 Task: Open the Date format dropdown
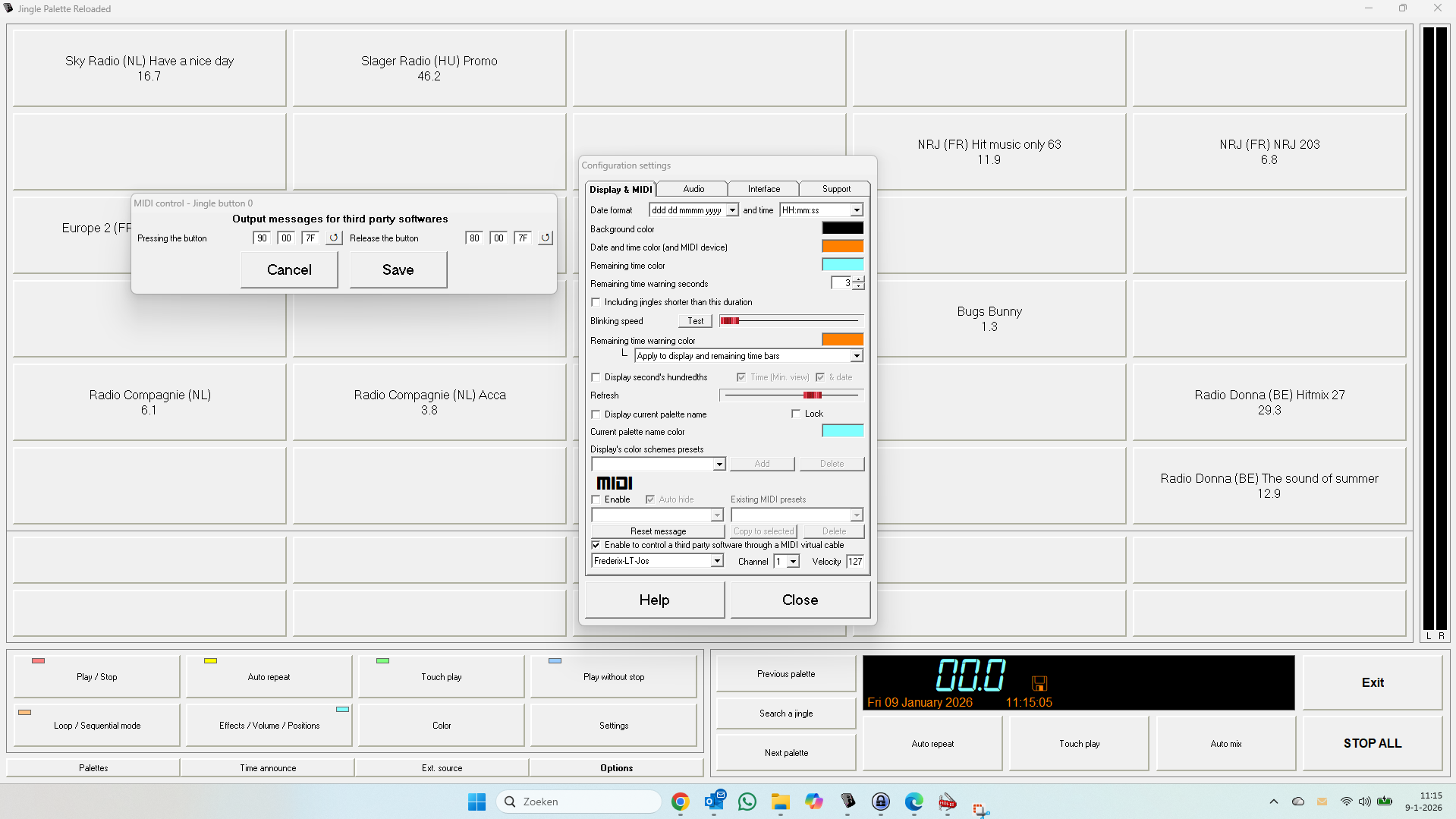(731, 209)
